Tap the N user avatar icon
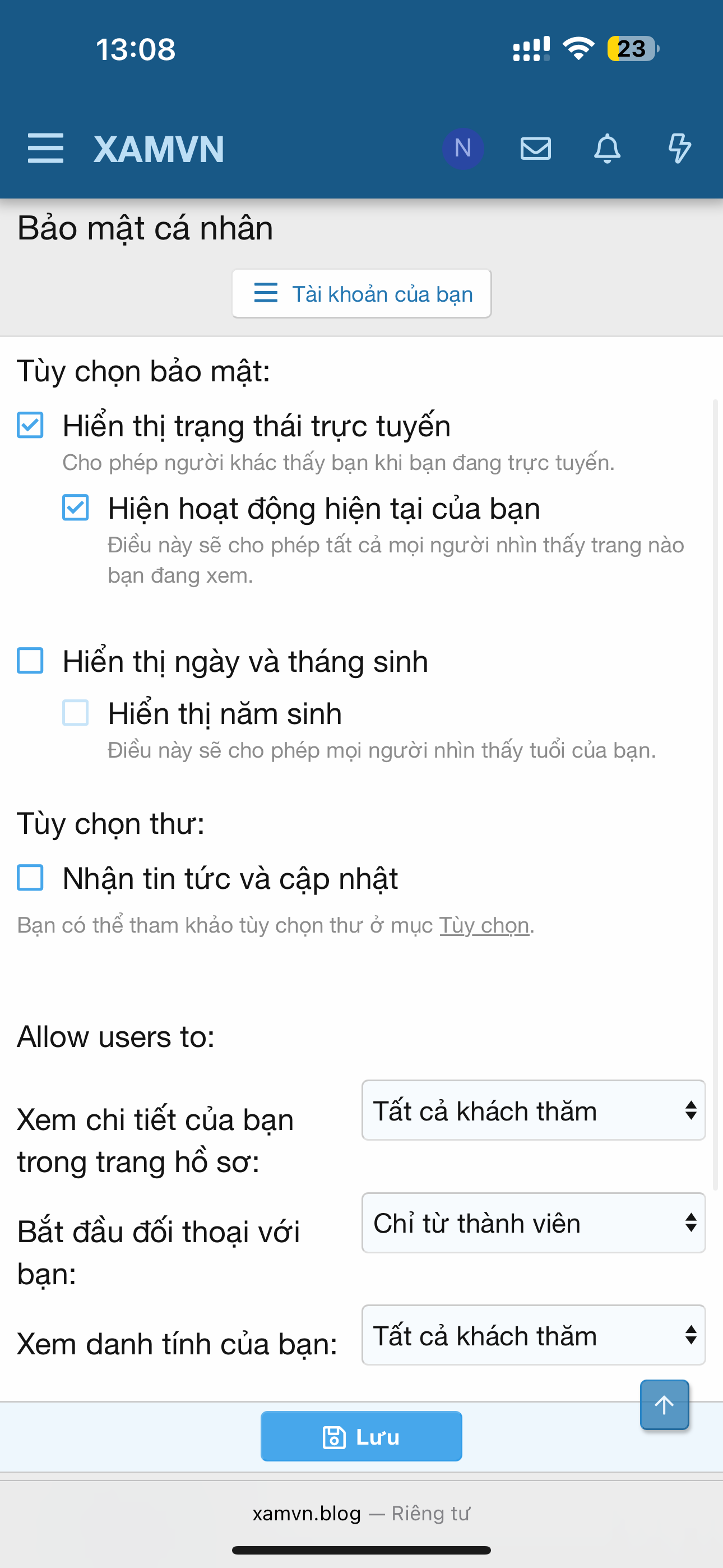 click(x=462, y=149)
